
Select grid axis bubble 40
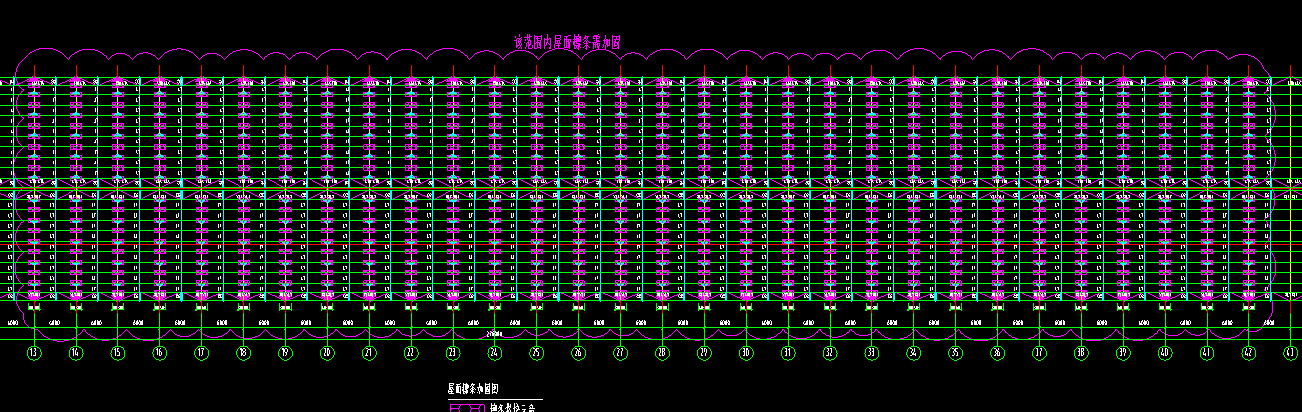coord(1164,352)
